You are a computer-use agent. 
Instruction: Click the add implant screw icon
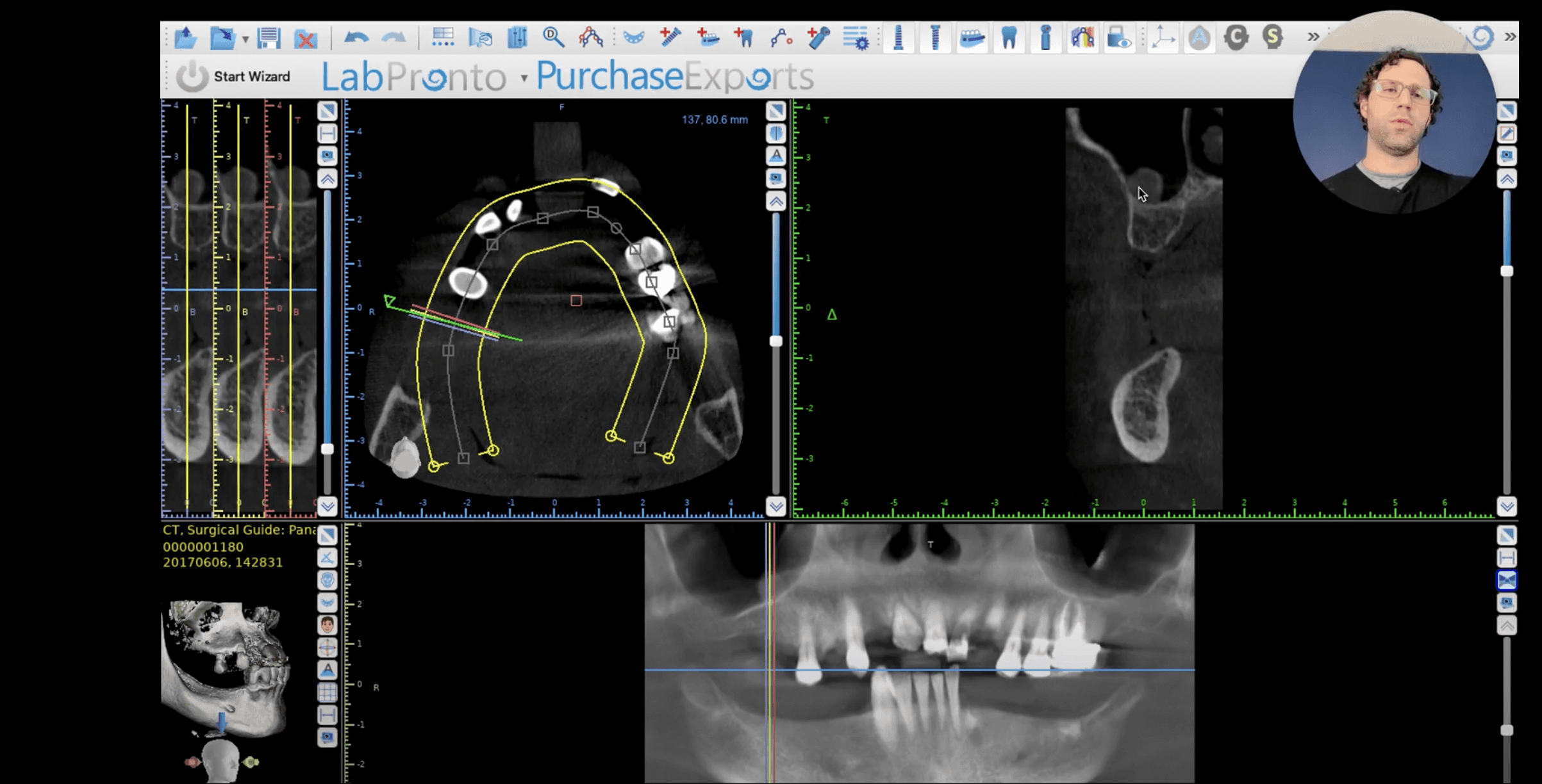coord(670,37)
